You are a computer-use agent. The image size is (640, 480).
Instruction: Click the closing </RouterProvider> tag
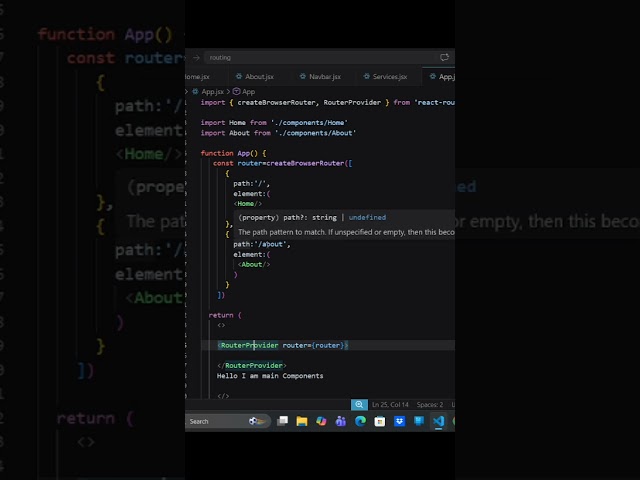[251, 365]
